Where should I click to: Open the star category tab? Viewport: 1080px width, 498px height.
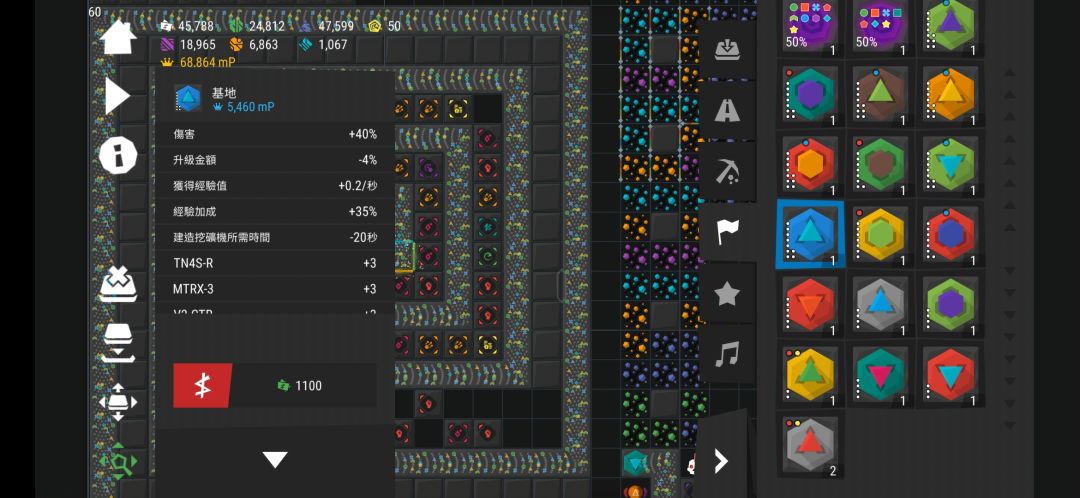[x=727, y=294]
